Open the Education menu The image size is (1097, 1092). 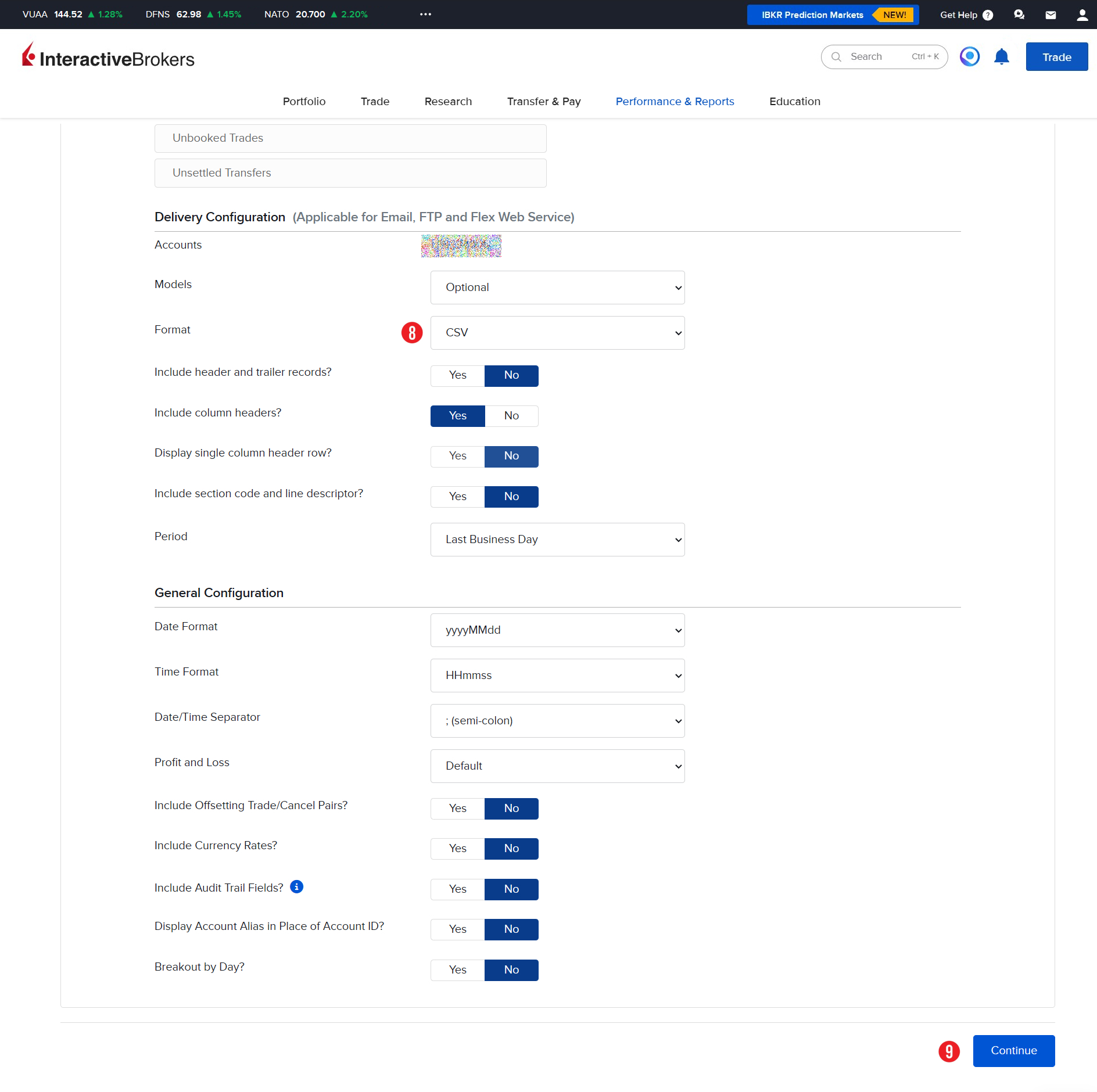795,102
